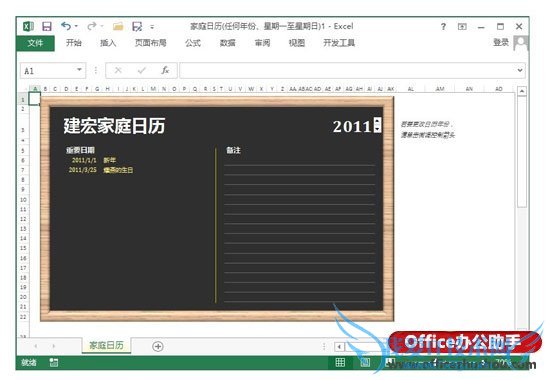
Task: Click the cancel (X) formula bar button
Action: (118, 71)
